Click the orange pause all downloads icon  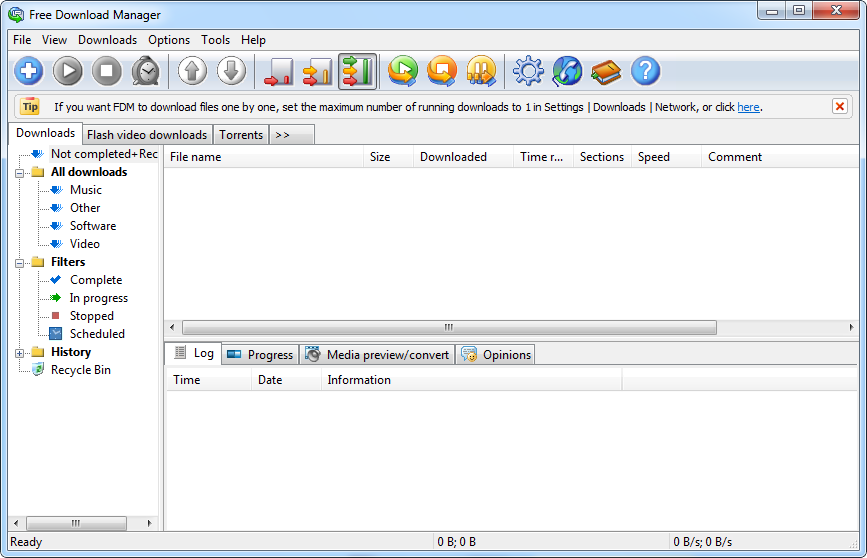pos(481,71)
